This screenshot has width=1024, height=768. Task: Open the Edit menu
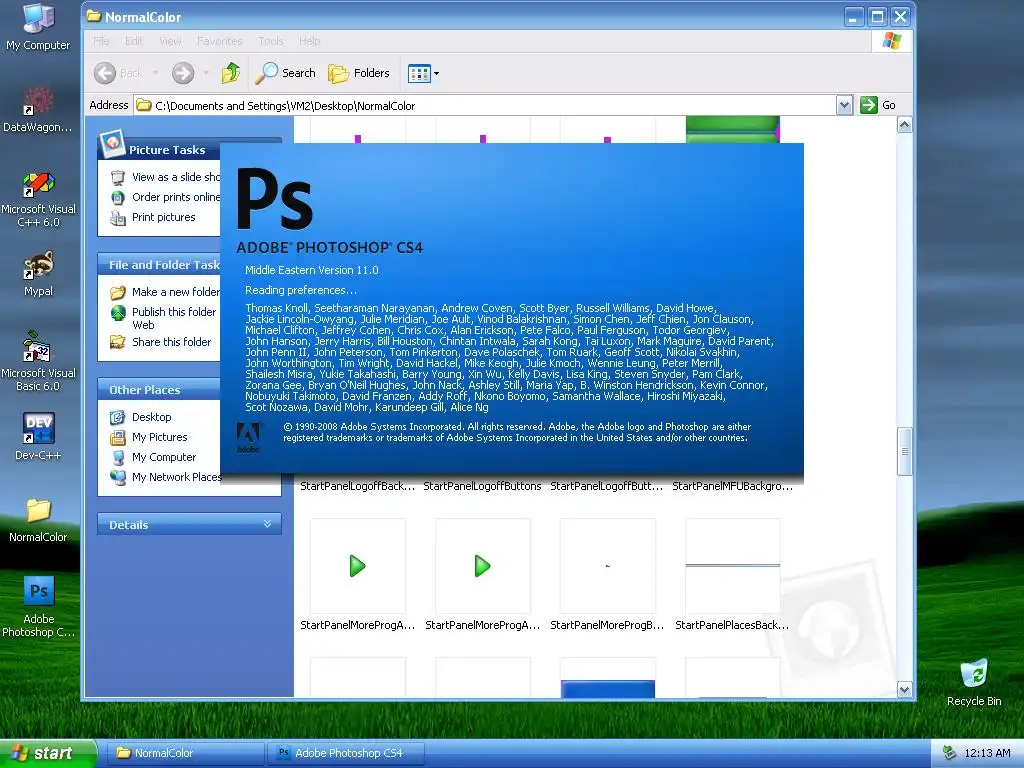pyautogui.click(x=133, y=41)
